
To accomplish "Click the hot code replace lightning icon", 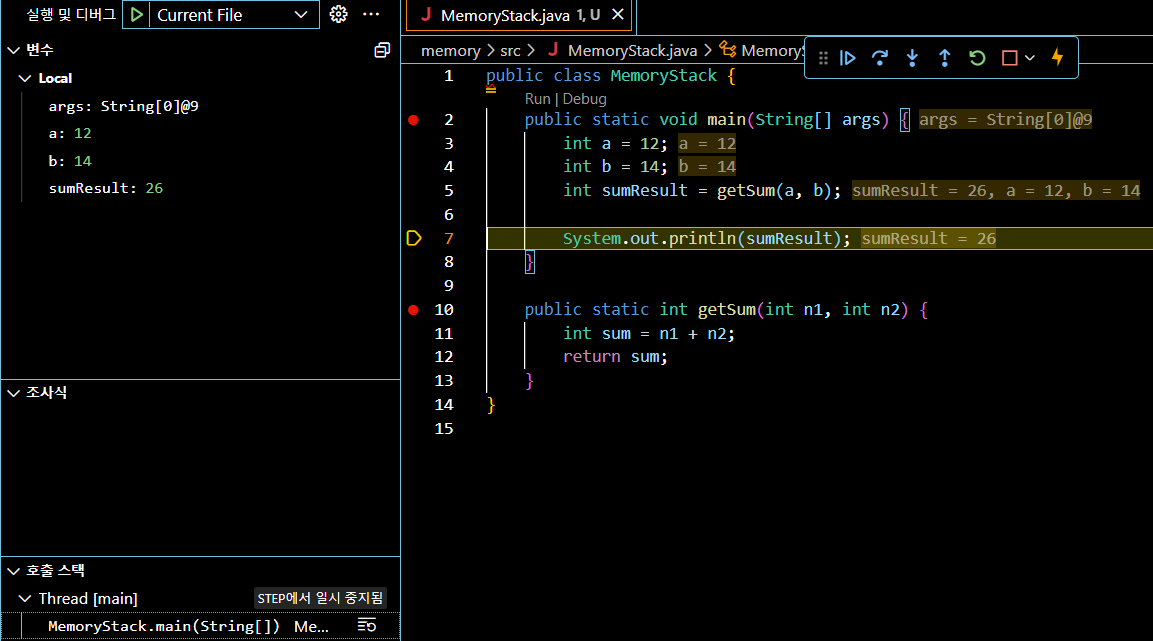I will pyautogui.click(x=1057, y=57).
